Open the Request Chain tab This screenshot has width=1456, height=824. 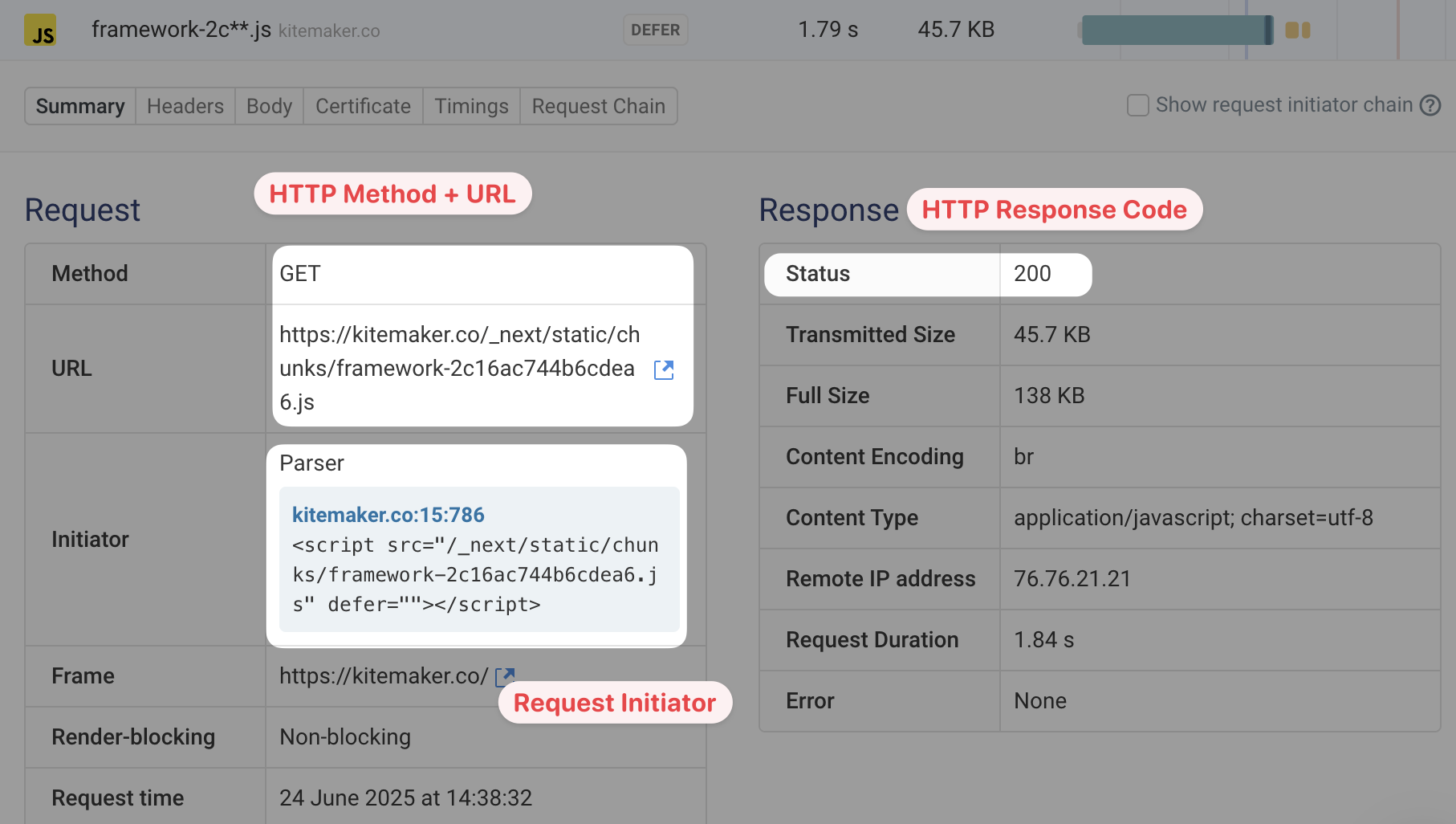[x=599, y=106]
